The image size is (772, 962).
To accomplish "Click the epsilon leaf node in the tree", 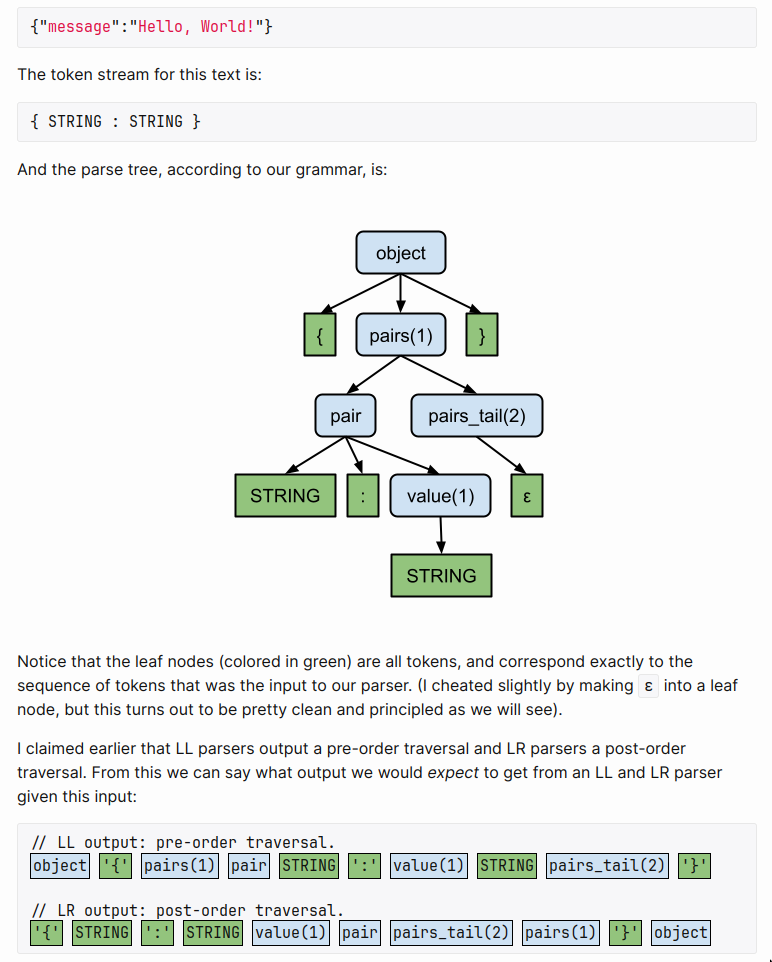I will point(526,495).
